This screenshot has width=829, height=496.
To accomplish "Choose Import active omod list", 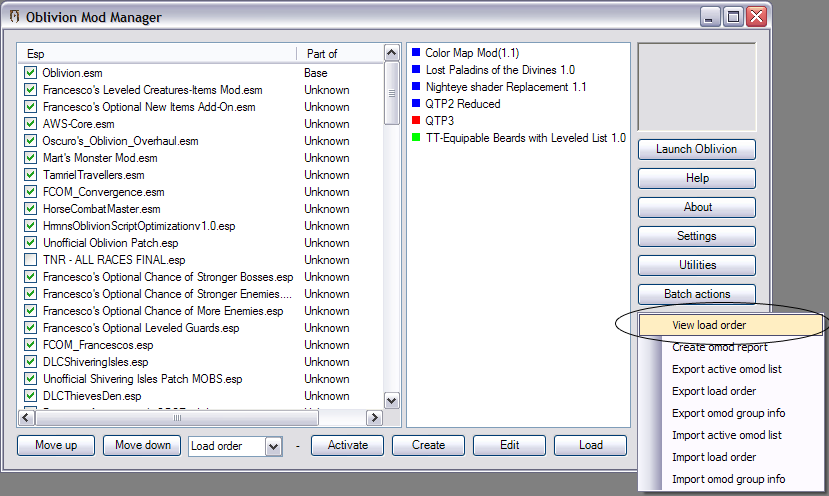I will [731, 435].
